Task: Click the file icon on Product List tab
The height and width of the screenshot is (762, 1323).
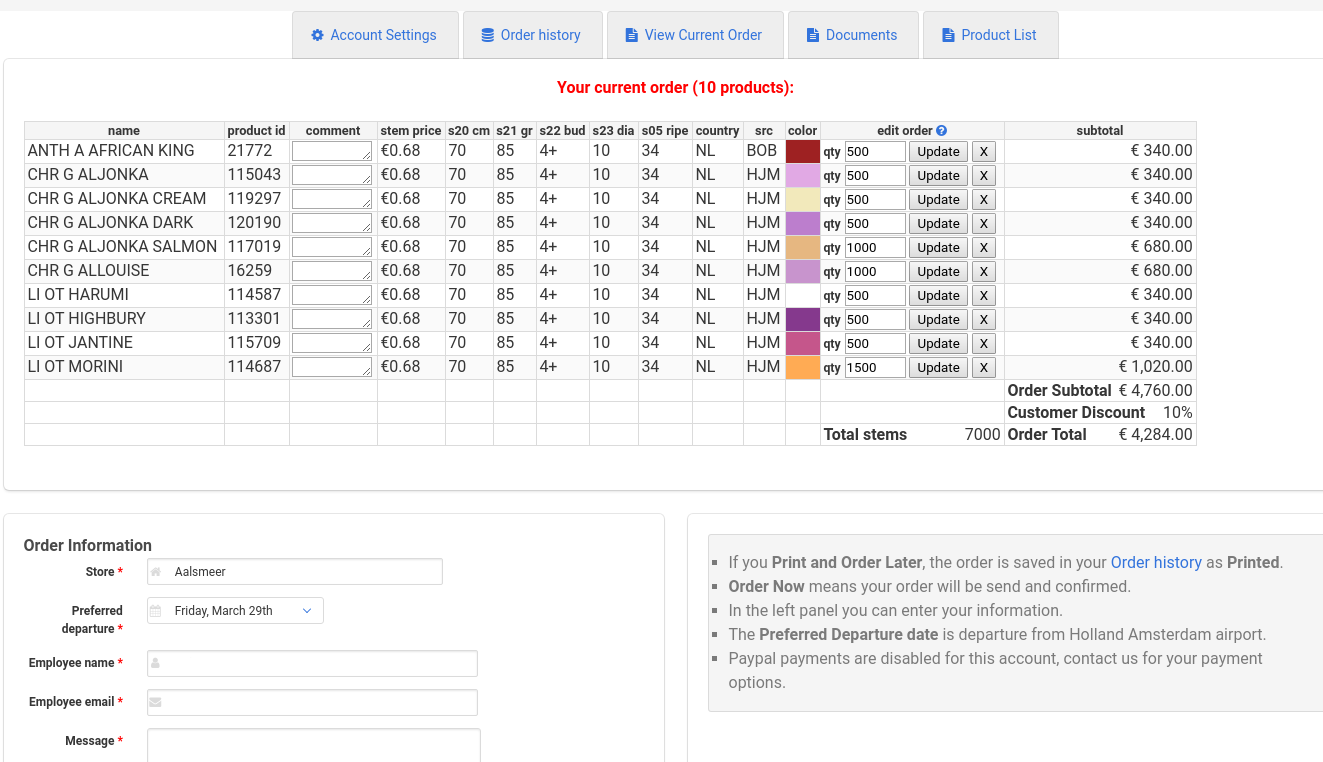Action: point(948,35)
